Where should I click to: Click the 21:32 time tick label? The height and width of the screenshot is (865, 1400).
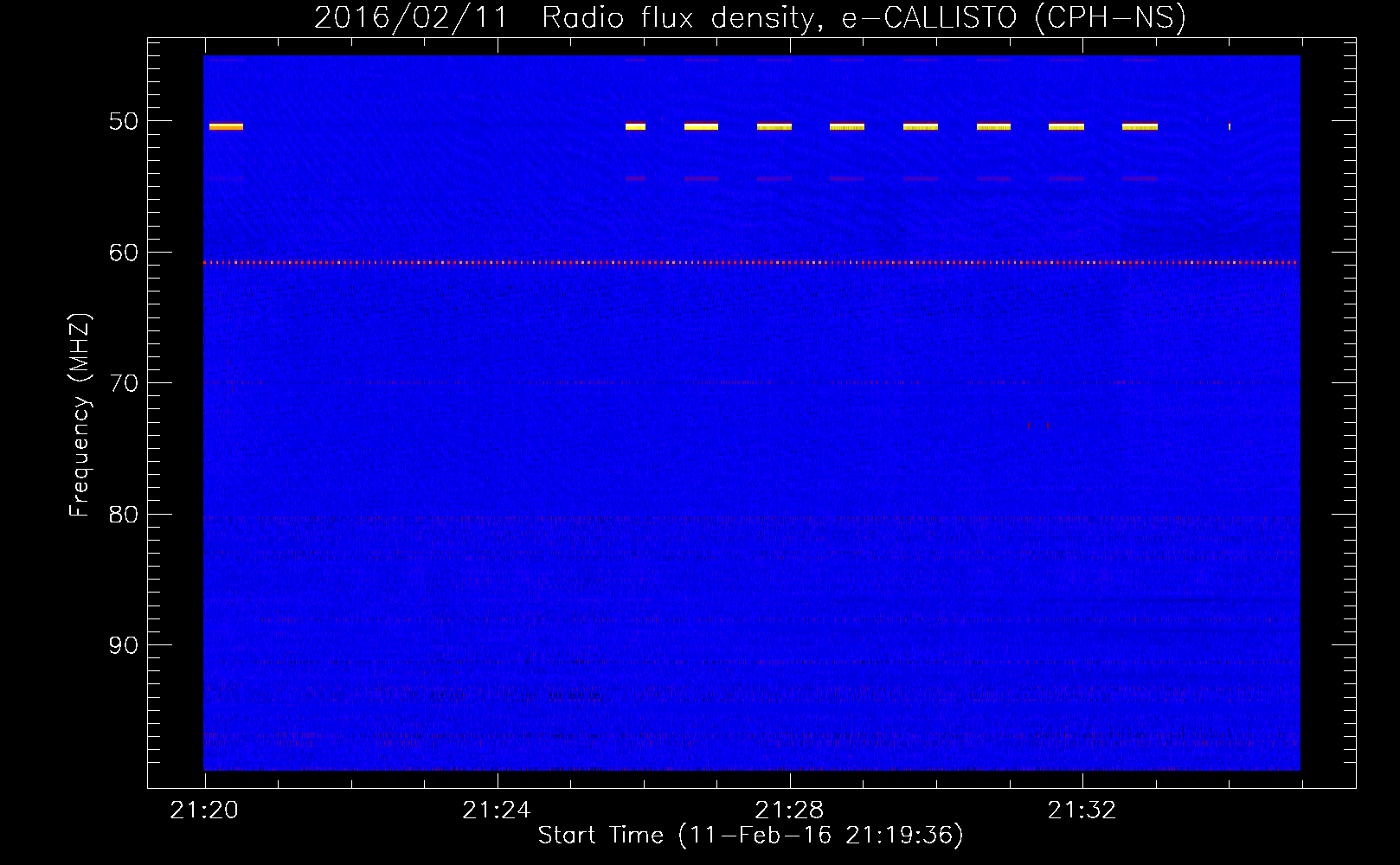click(1082, 811)
